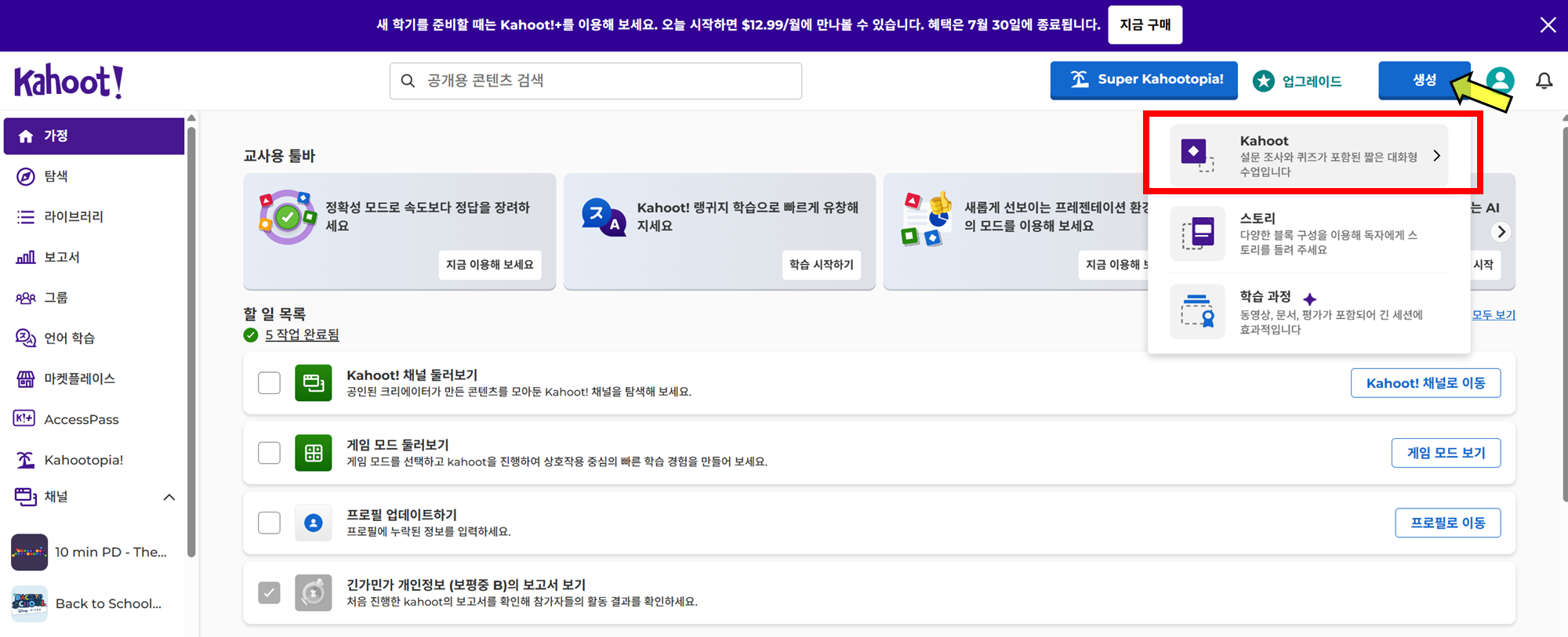Open the 5 작업 완료됨 link
The height and width of the screenshot is (637, 1568).
click(302, 335)
